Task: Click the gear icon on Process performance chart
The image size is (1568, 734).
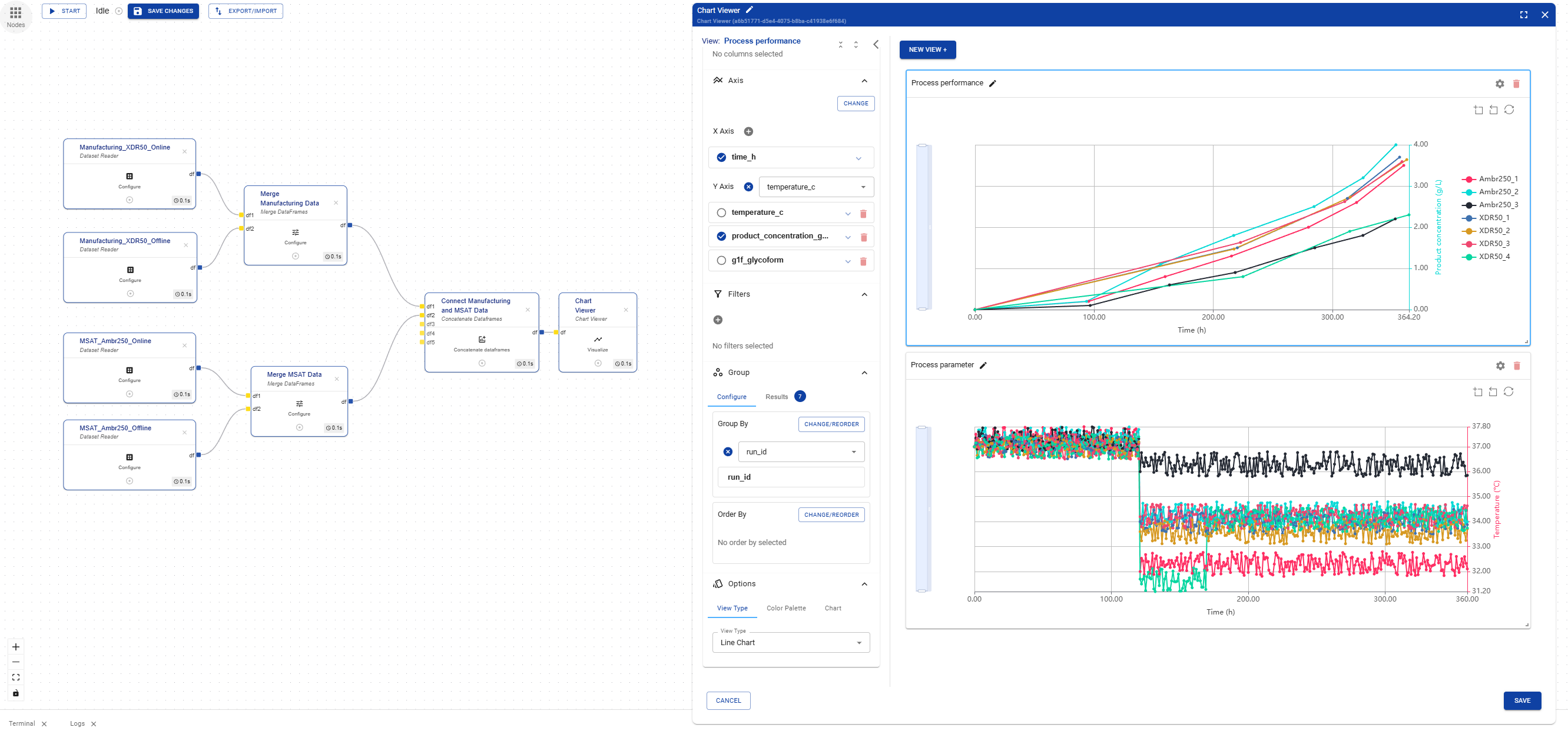Action: point(1499,84)
